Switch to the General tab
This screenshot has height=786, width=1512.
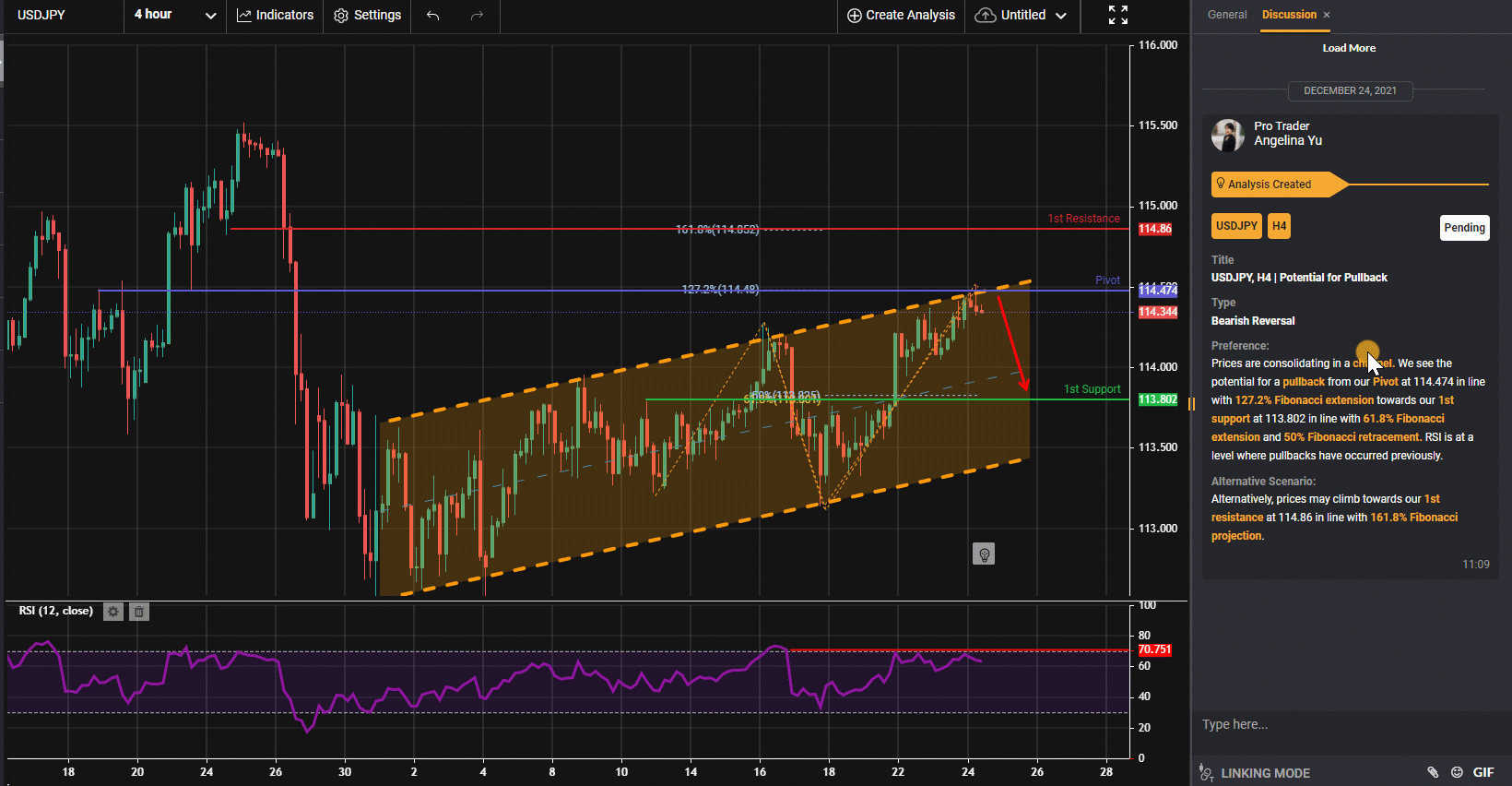(1227, 15)
